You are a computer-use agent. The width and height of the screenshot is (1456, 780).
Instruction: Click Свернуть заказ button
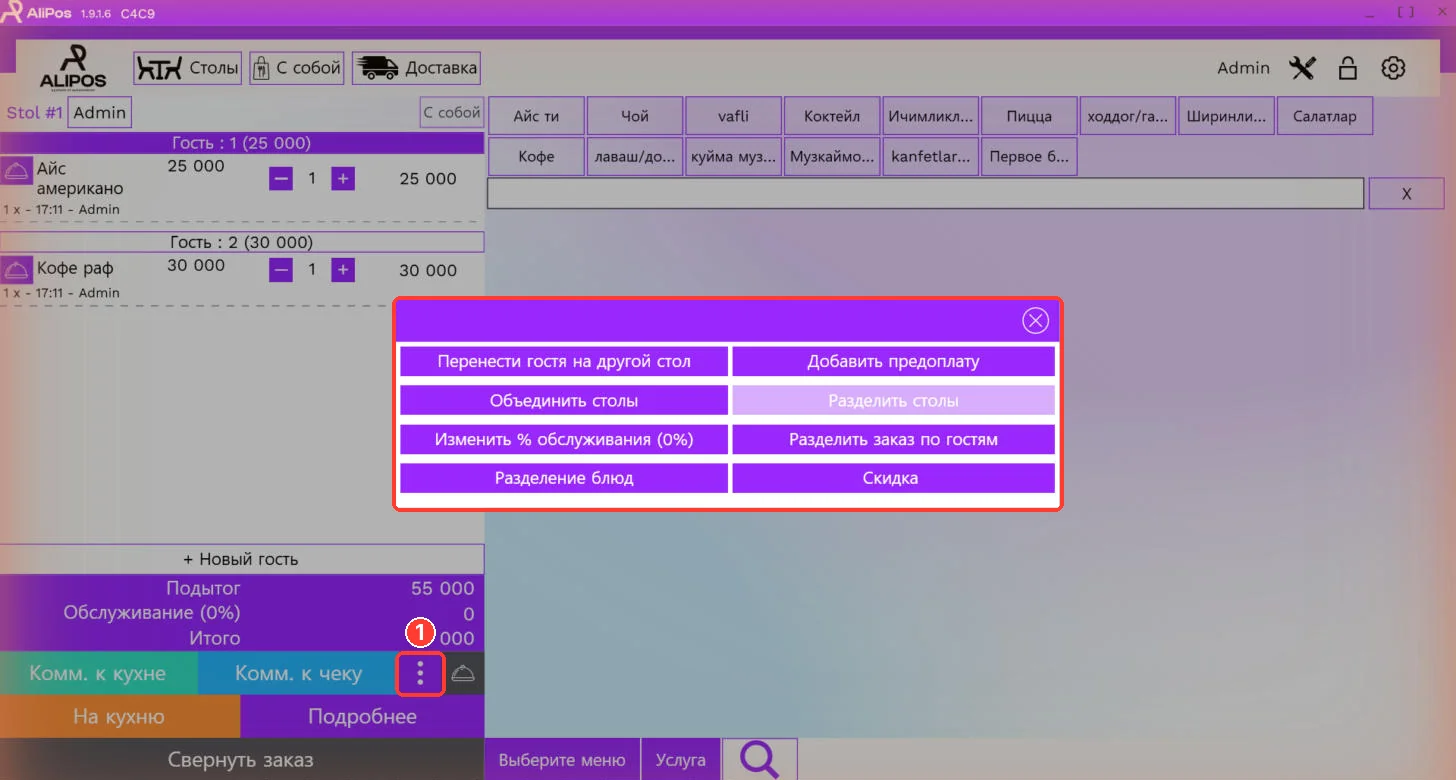[x=241, y=759]
